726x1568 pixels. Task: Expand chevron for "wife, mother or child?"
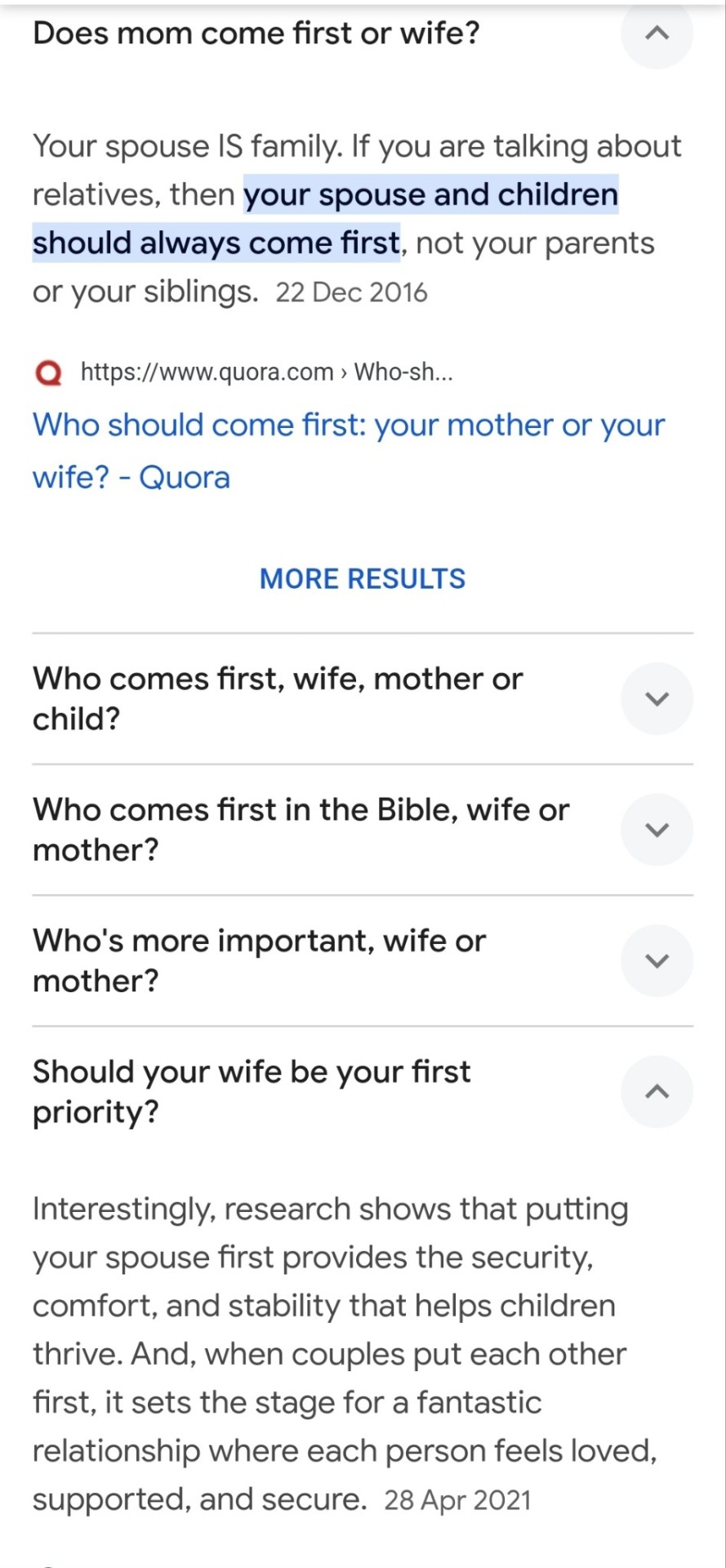pos(657,699)
